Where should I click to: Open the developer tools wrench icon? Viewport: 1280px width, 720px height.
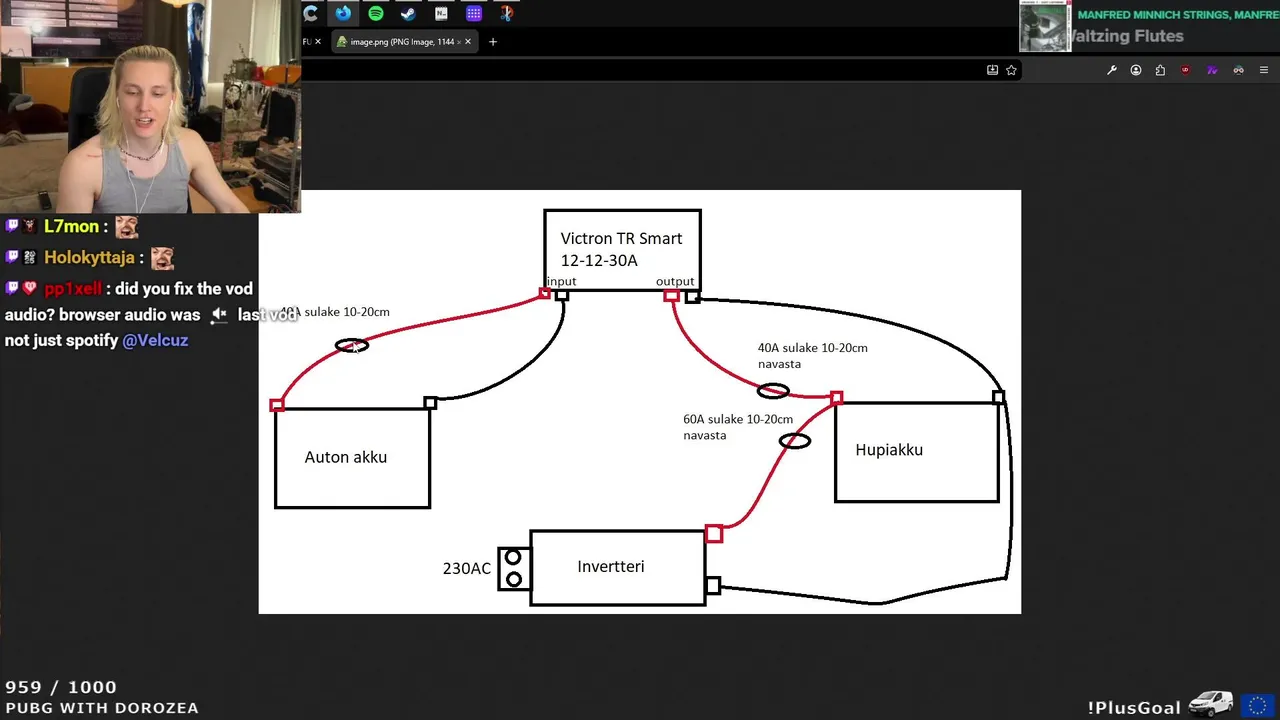pos(1111,70)
